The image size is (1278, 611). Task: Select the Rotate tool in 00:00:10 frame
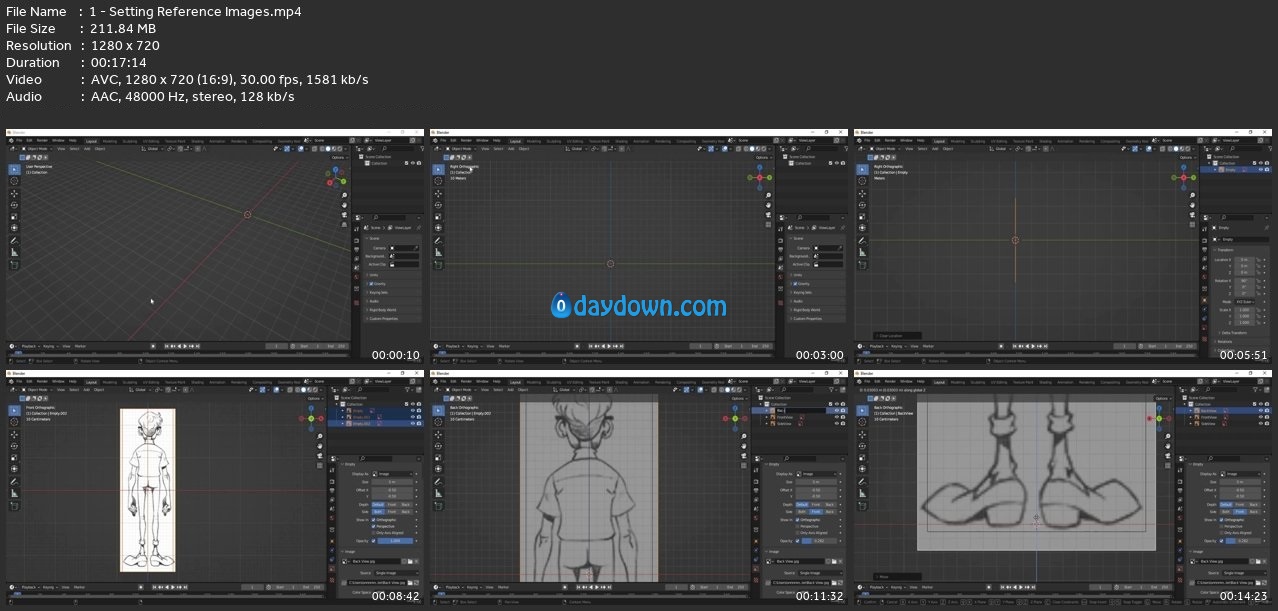tap(14, 205)
